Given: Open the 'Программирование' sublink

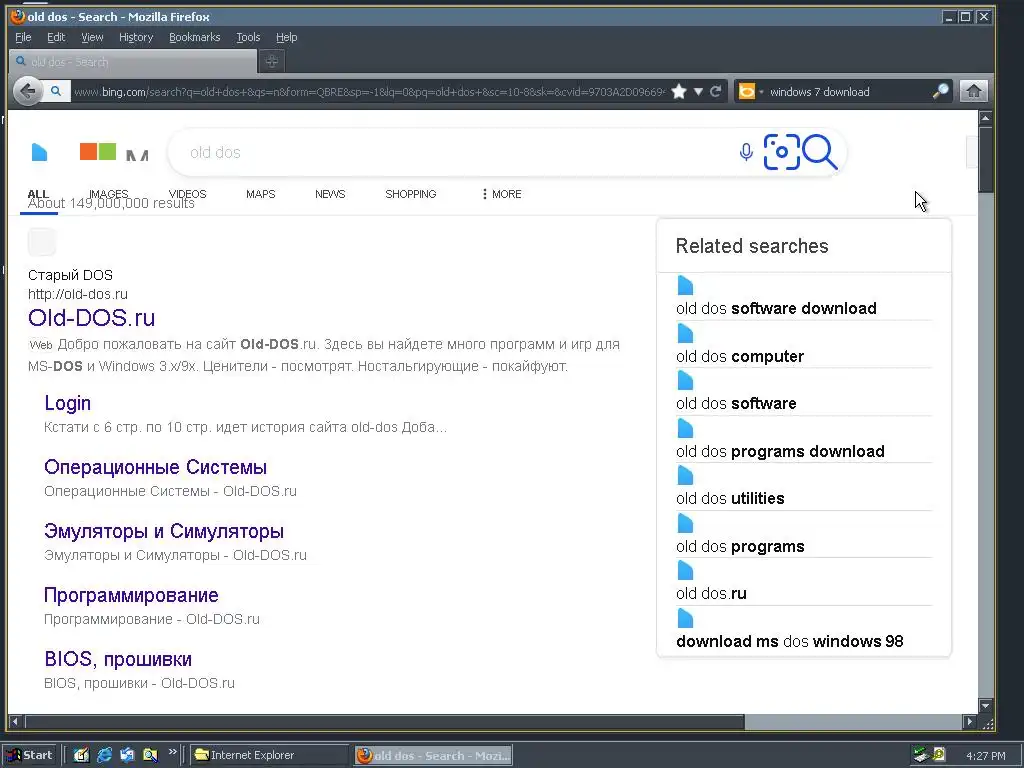Looking at the screenshot, I should pos(131,595).
